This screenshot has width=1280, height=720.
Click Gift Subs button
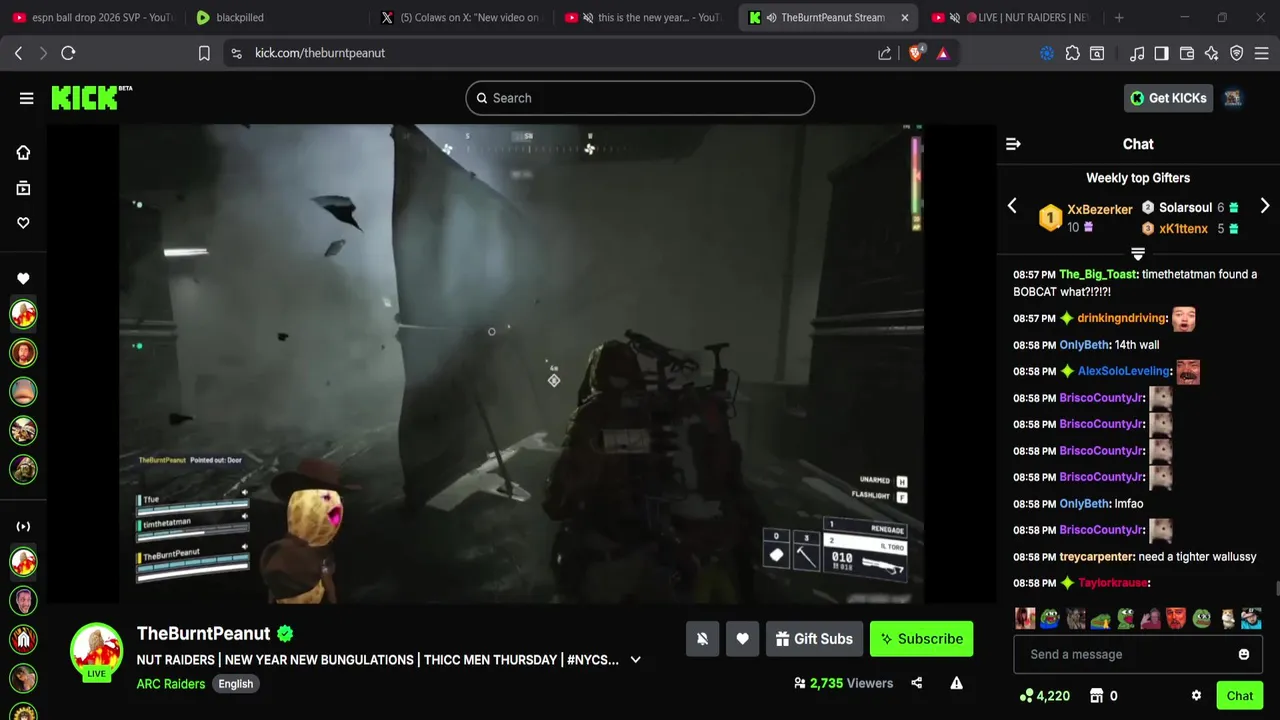click(x=813, y=639)
